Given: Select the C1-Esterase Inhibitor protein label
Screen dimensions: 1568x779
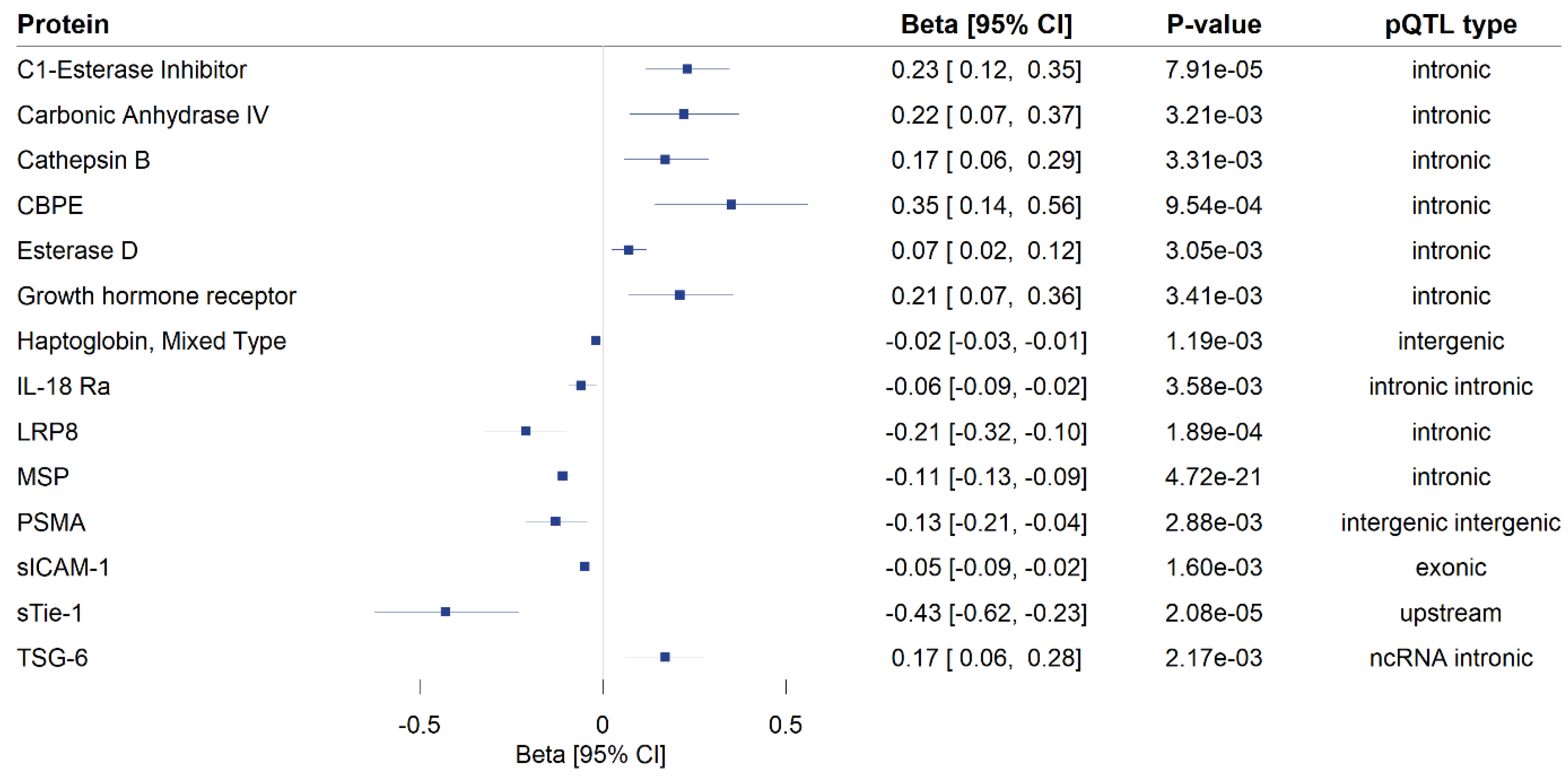Looking at the screenshot, I should click(x=131, y=70).
